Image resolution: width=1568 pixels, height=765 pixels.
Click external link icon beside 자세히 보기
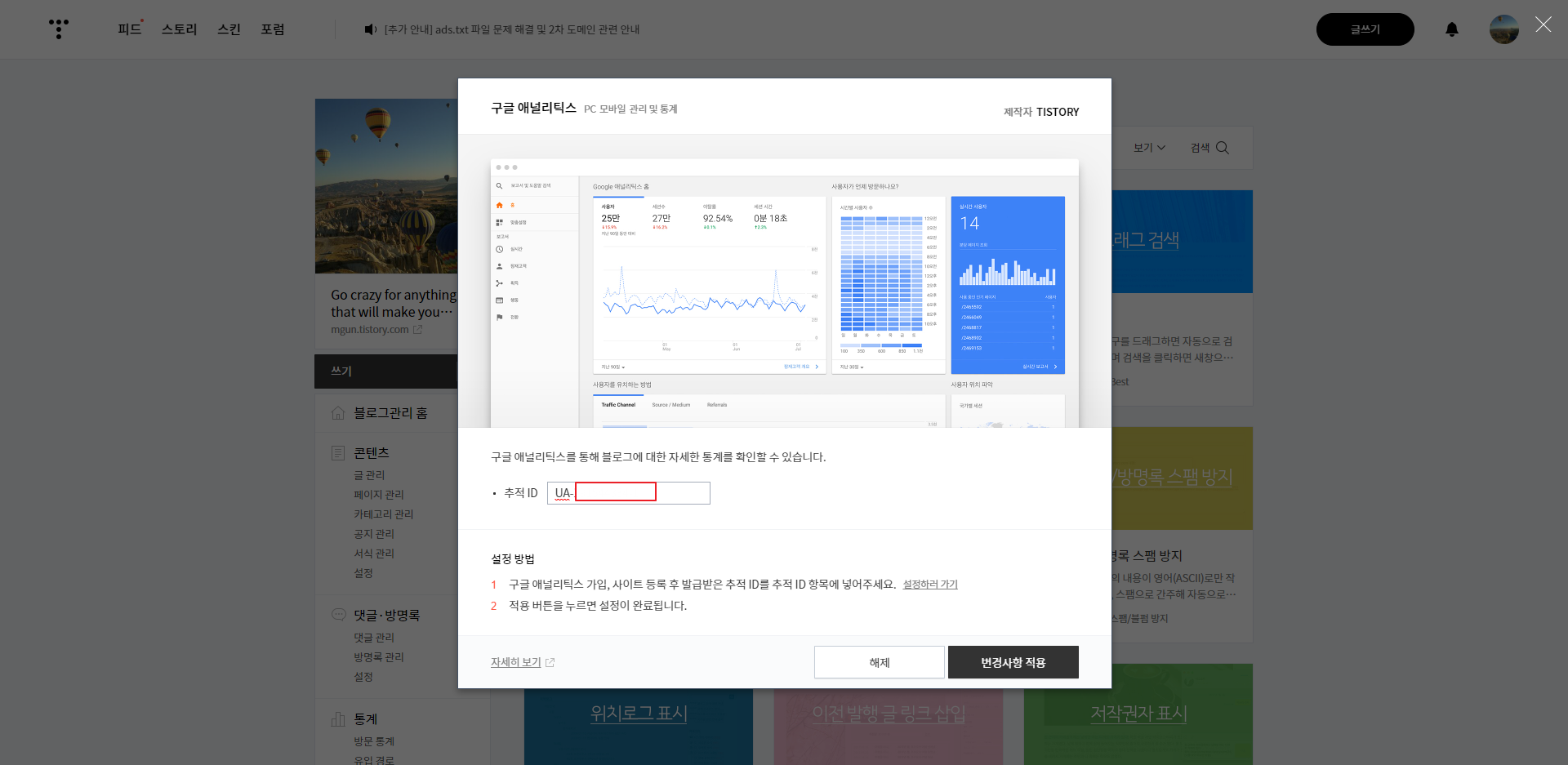550,663
